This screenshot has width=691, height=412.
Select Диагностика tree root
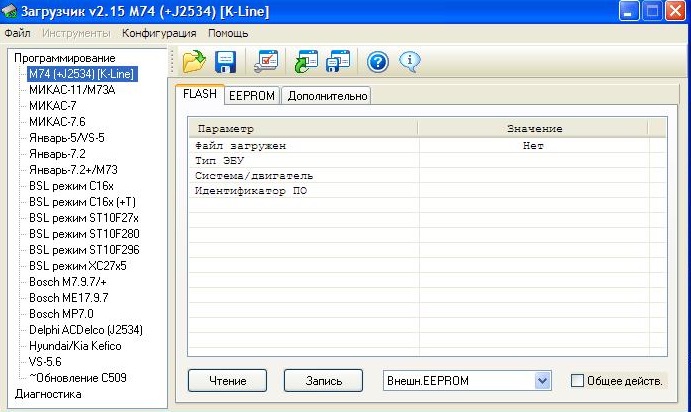(x=48, y=394)
